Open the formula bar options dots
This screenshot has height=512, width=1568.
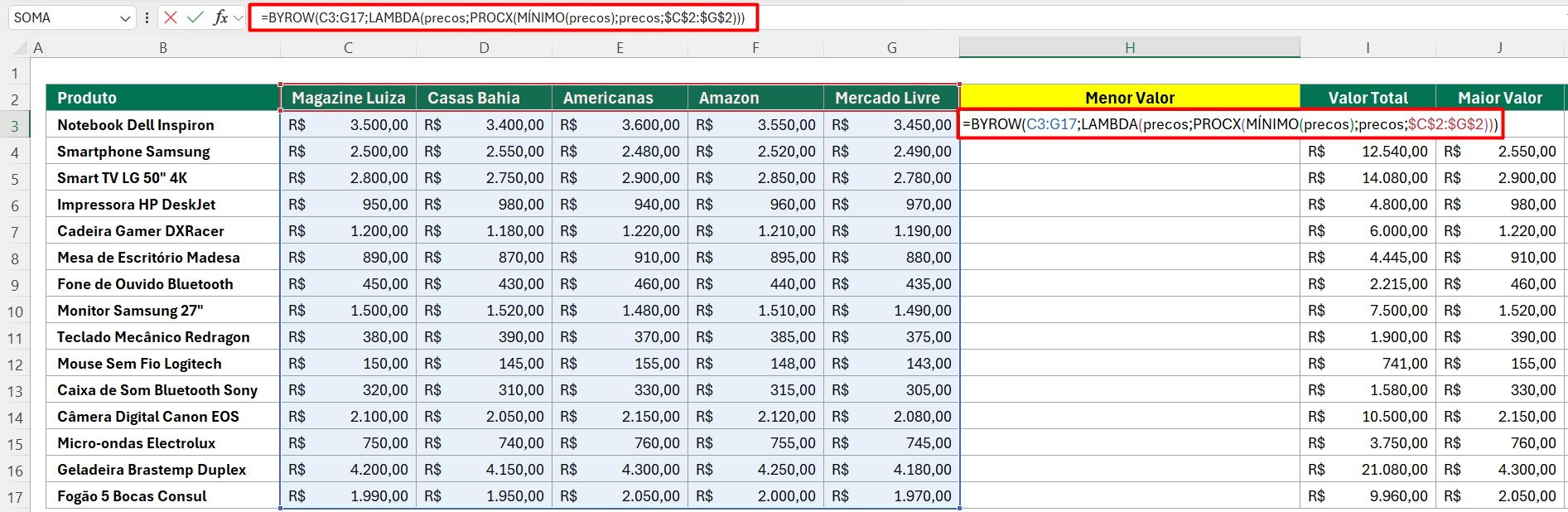(x=147, y=17)
